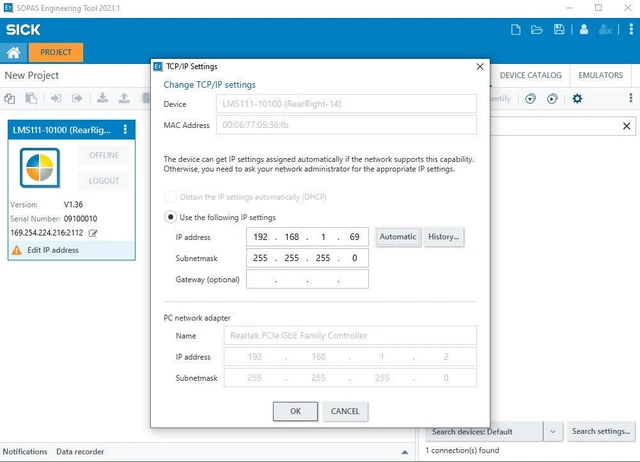640x462 pixels.
Task: Select 'Use the following IP settings' radio button
Action: click(170, 217)
